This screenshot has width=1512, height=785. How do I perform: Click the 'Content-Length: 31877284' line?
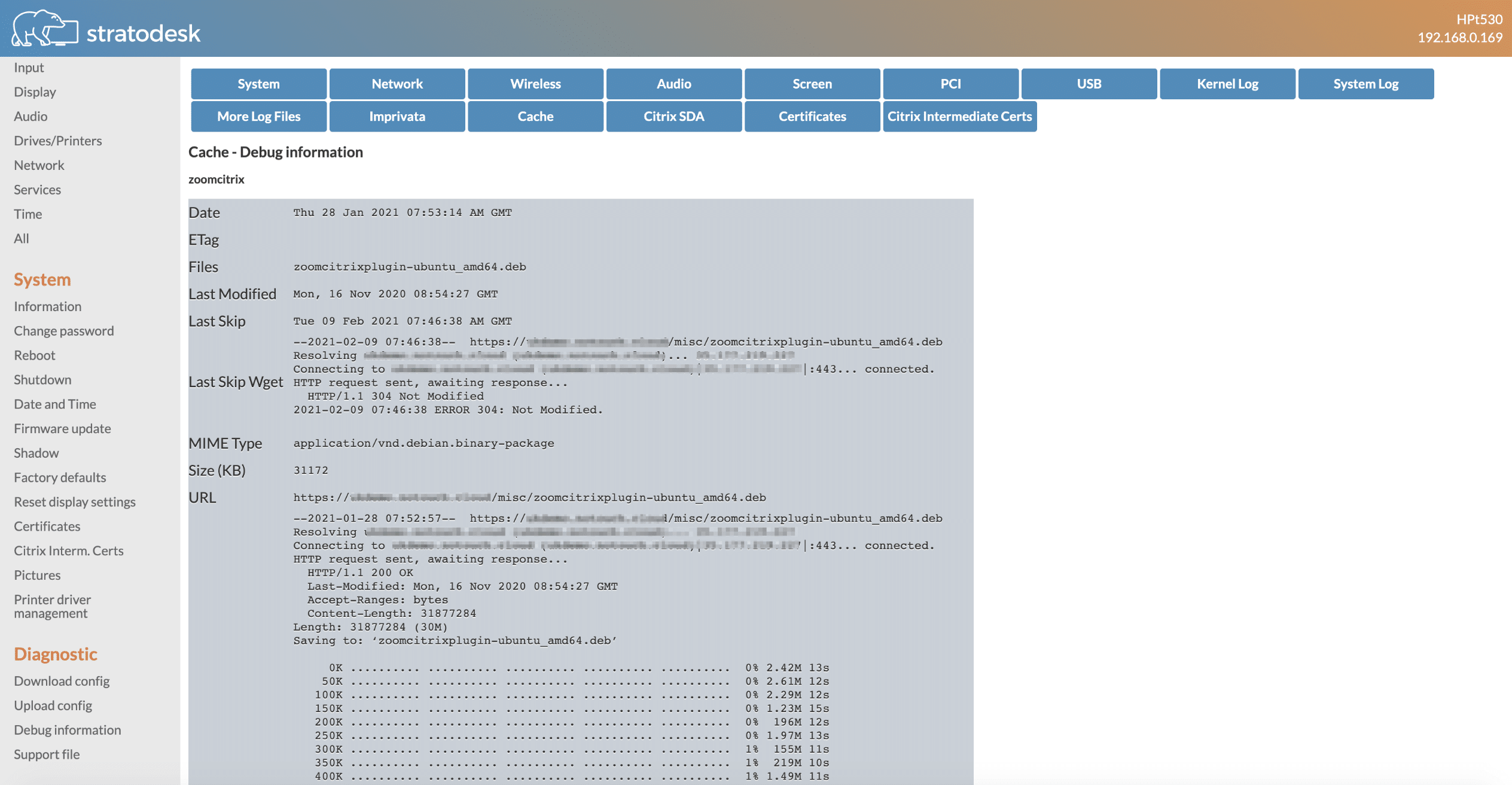tap(392, 613)
